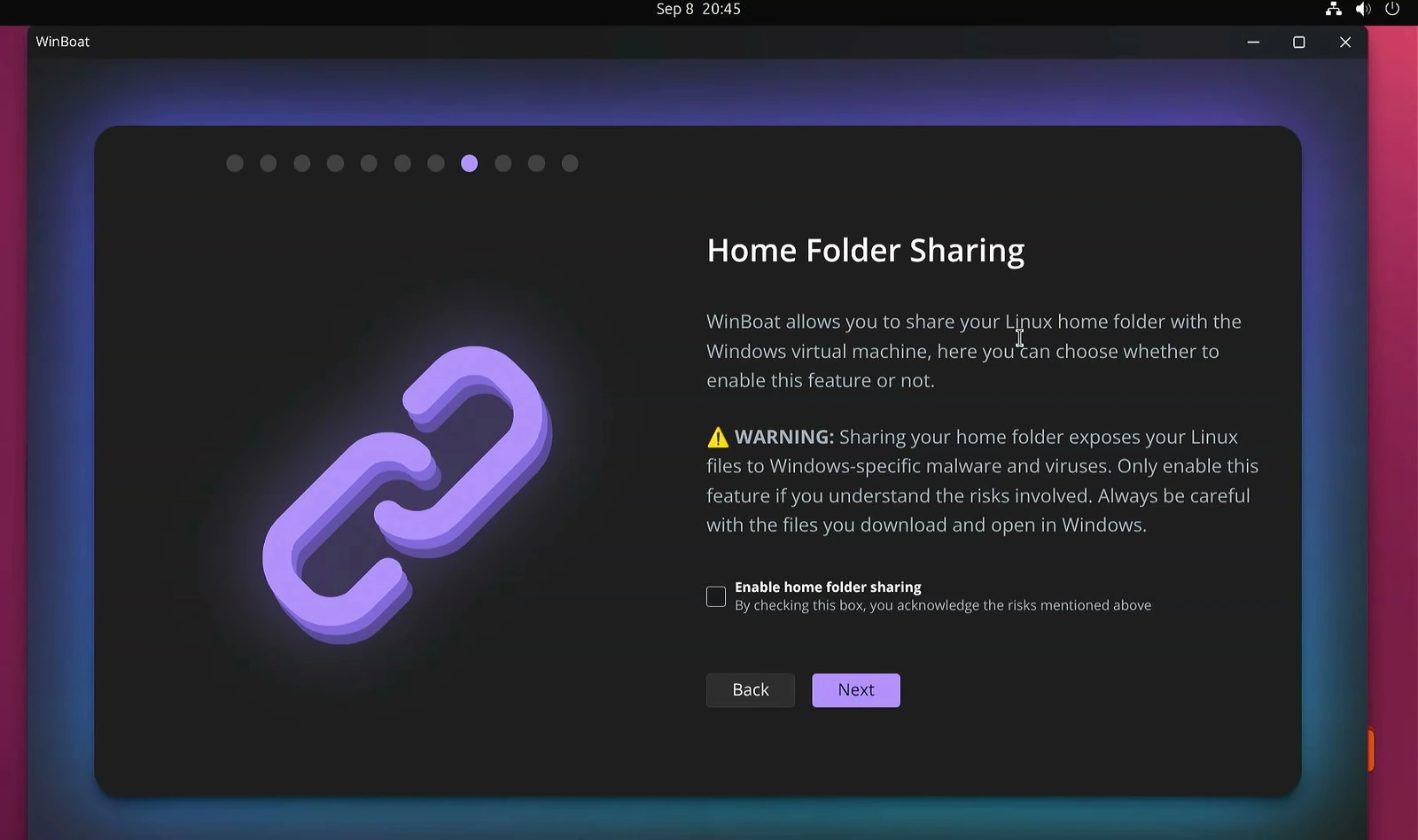Select the sixth step indicator dot
Screen dimensions: 1418x840
402,163
